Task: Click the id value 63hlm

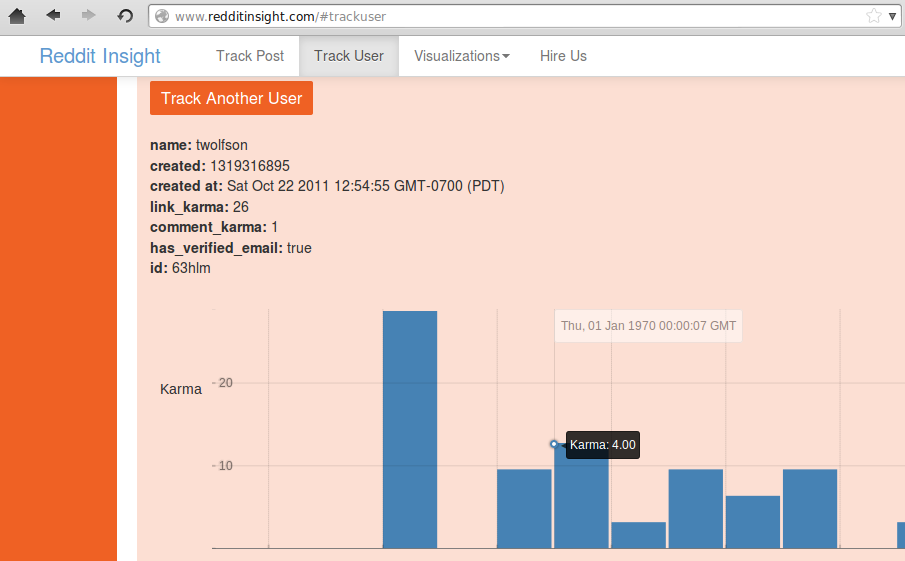Action: coord(191,268)
